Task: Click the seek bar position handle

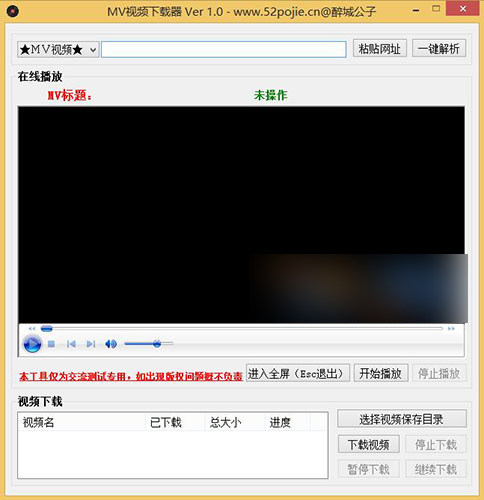Action: pos(47,329)
